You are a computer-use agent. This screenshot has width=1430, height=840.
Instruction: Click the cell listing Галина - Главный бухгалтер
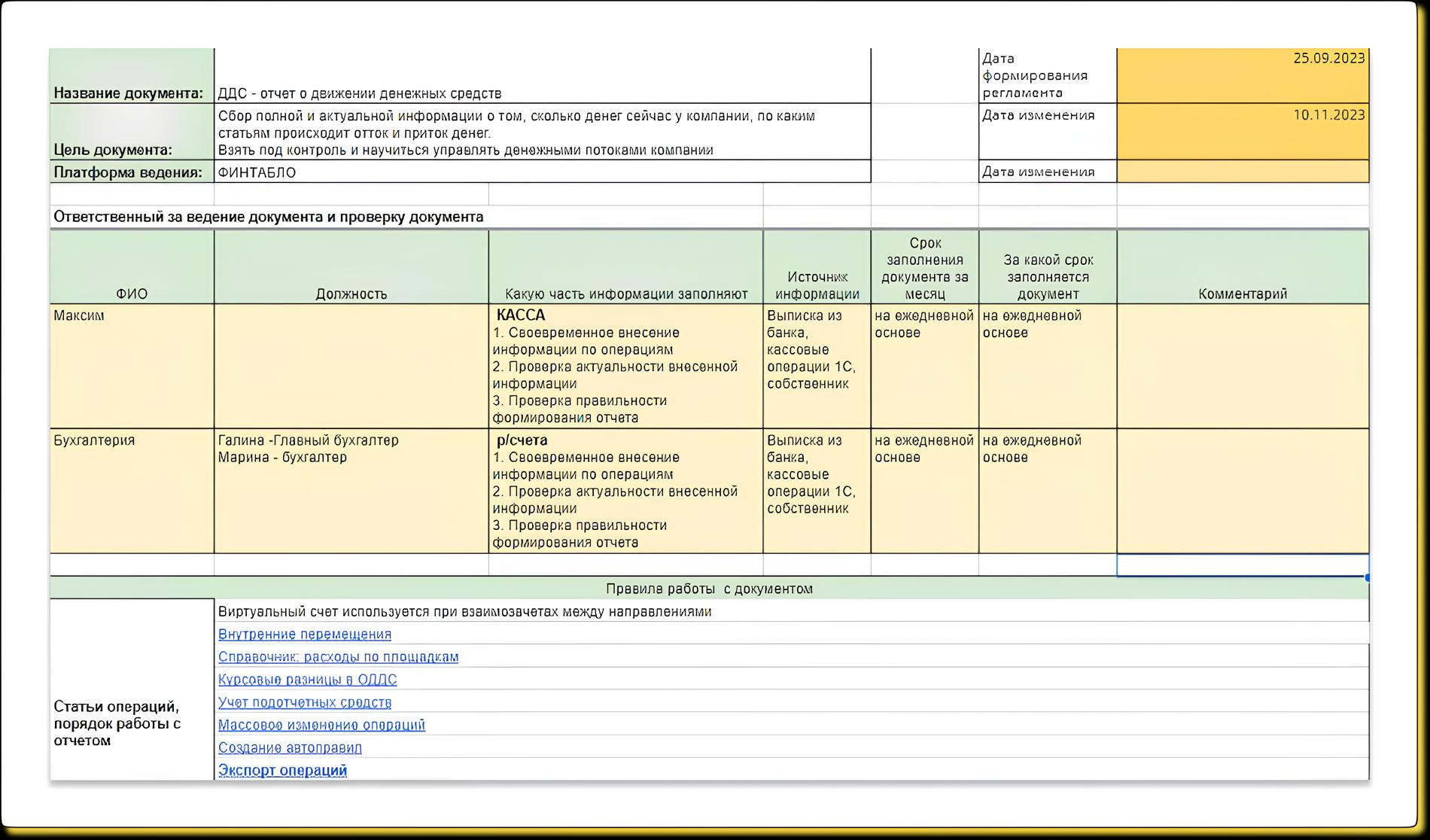pyautogui.click(x=351, y=491)
